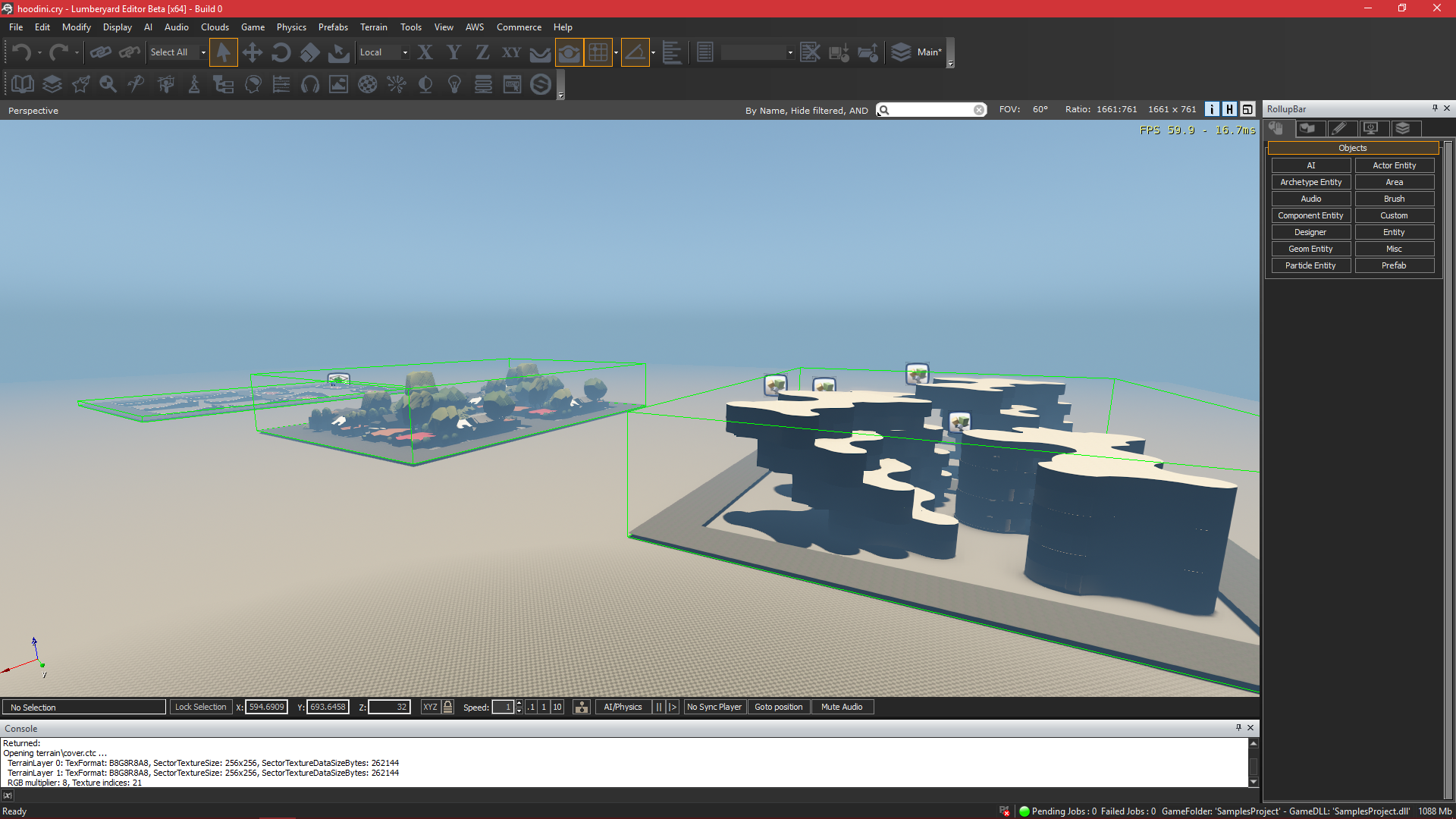The image size is (1456, 819).
Task: Click the Goto position button
Action: click(778, 707)
